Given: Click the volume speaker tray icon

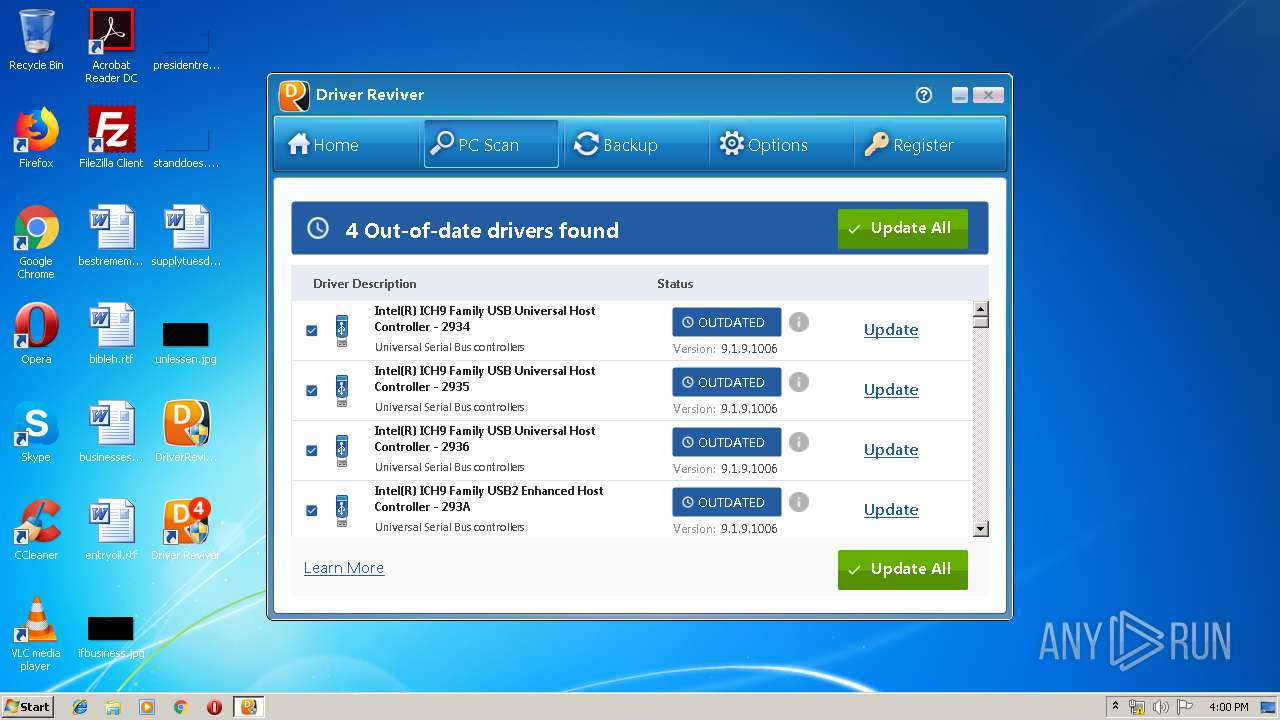Looking at the screenshot, I should tap(1161, 707).
